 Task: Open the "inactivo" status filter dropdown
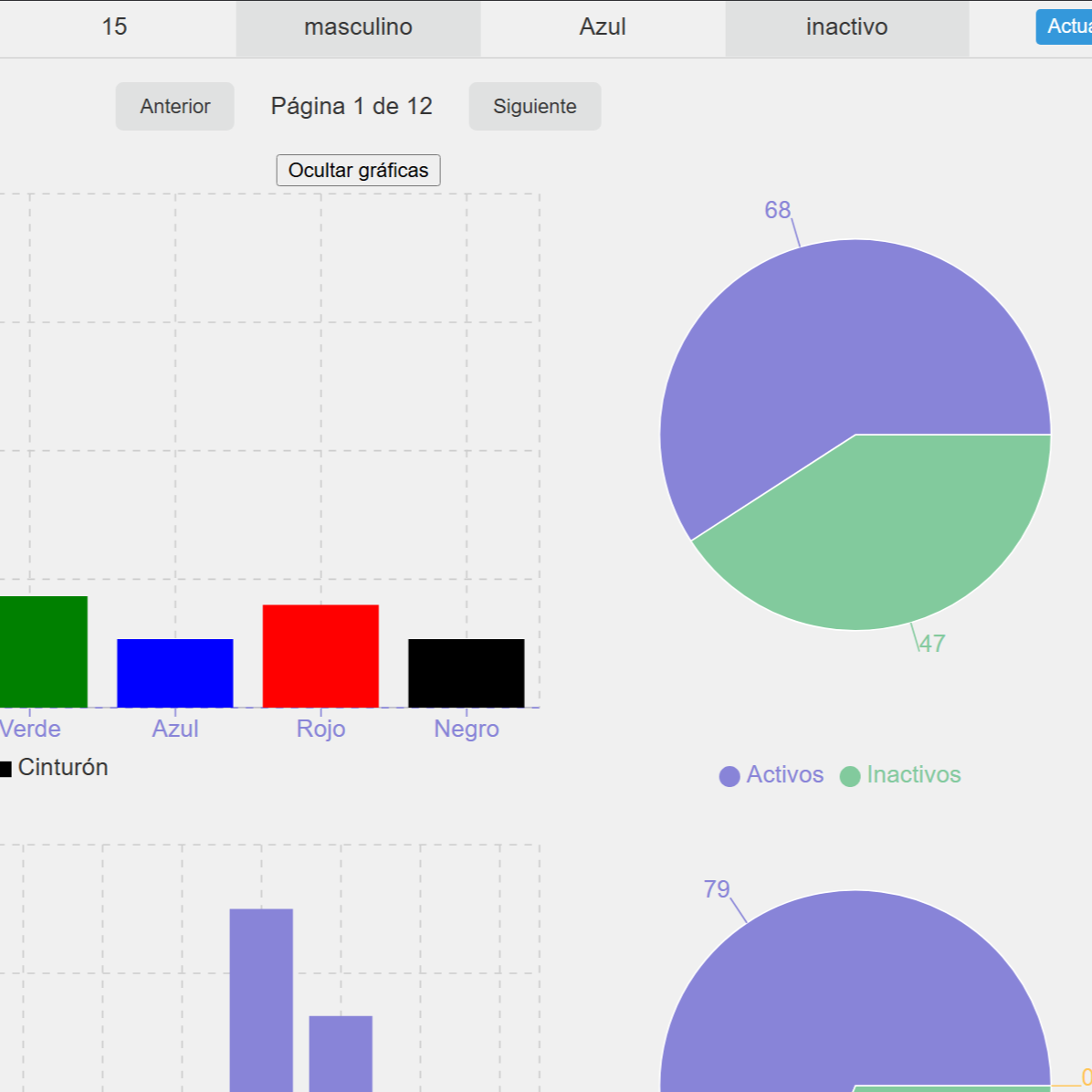point(845,27)
